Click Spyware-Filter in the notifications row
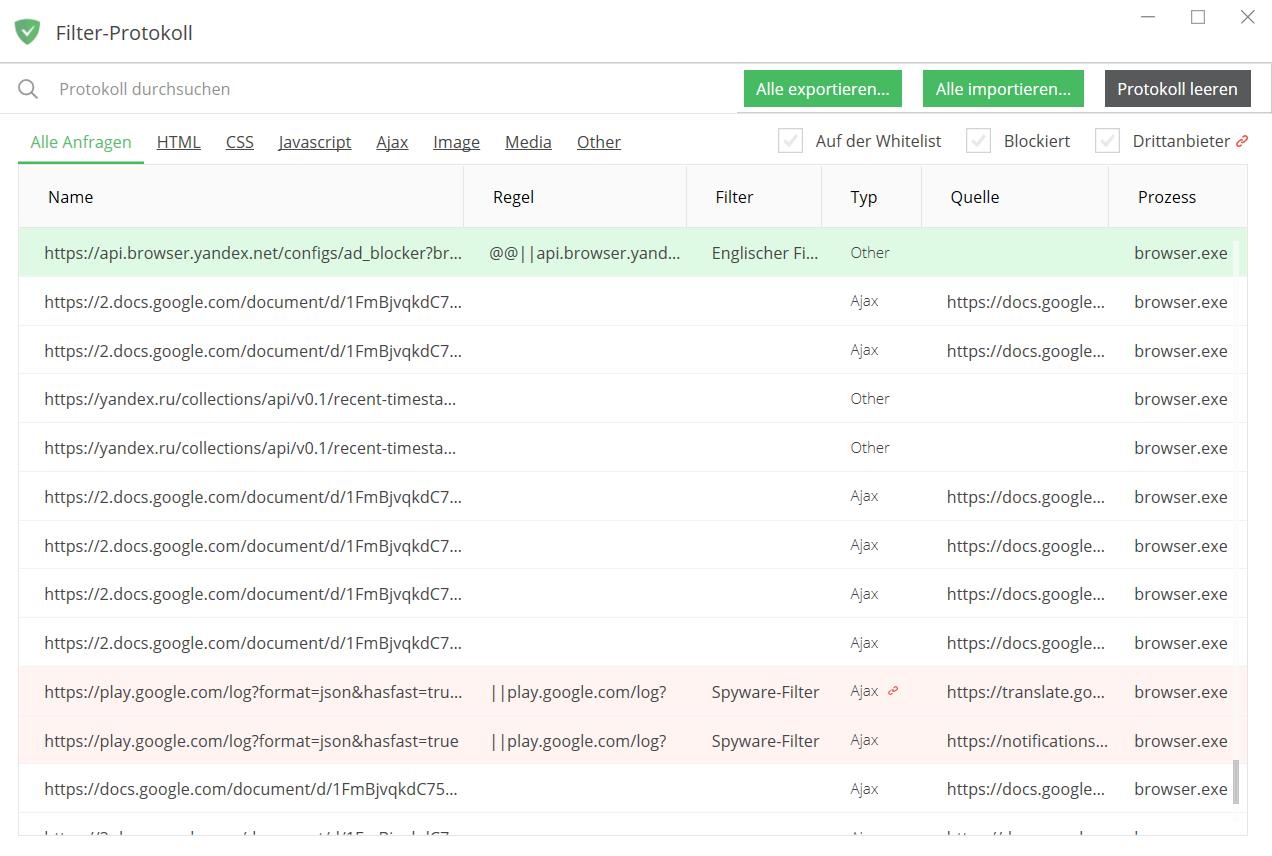The image size is (1272, 856). 765,741
